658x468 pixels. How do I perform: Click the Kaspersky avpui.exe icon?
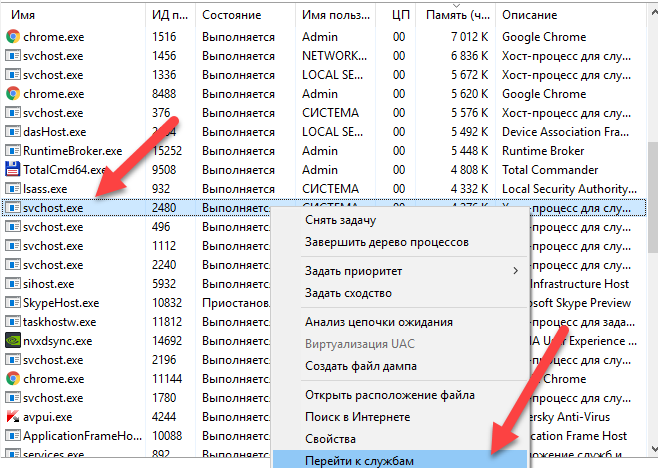[13, 416]
